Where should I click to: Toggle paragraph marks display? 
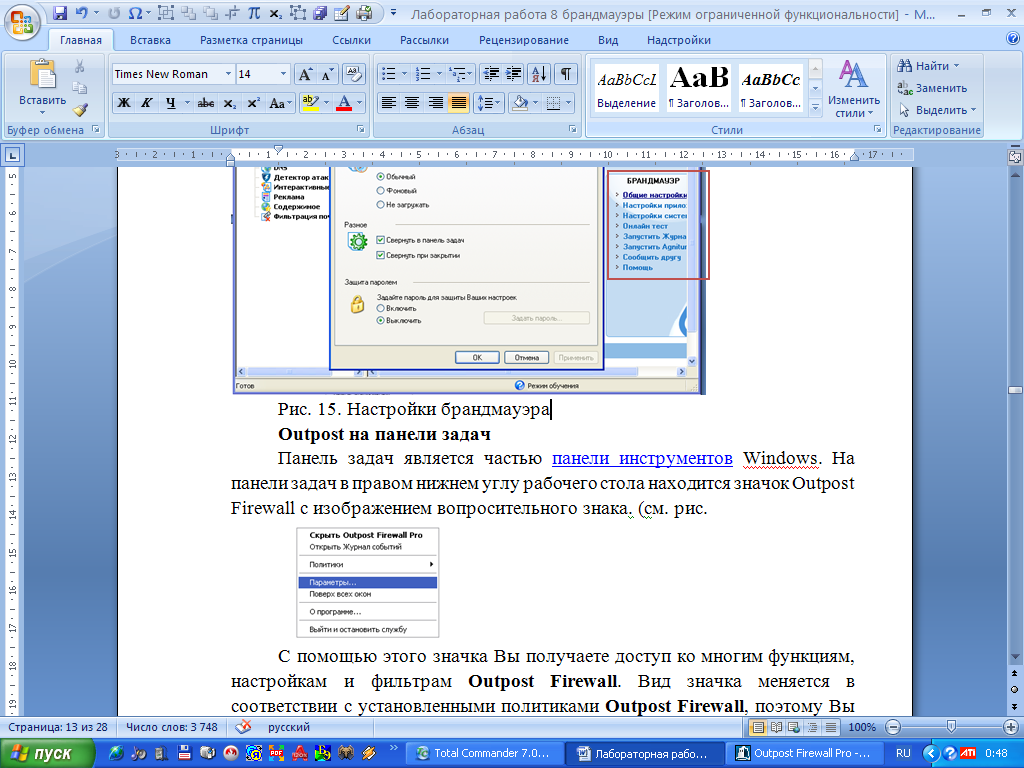click(566, 74)
